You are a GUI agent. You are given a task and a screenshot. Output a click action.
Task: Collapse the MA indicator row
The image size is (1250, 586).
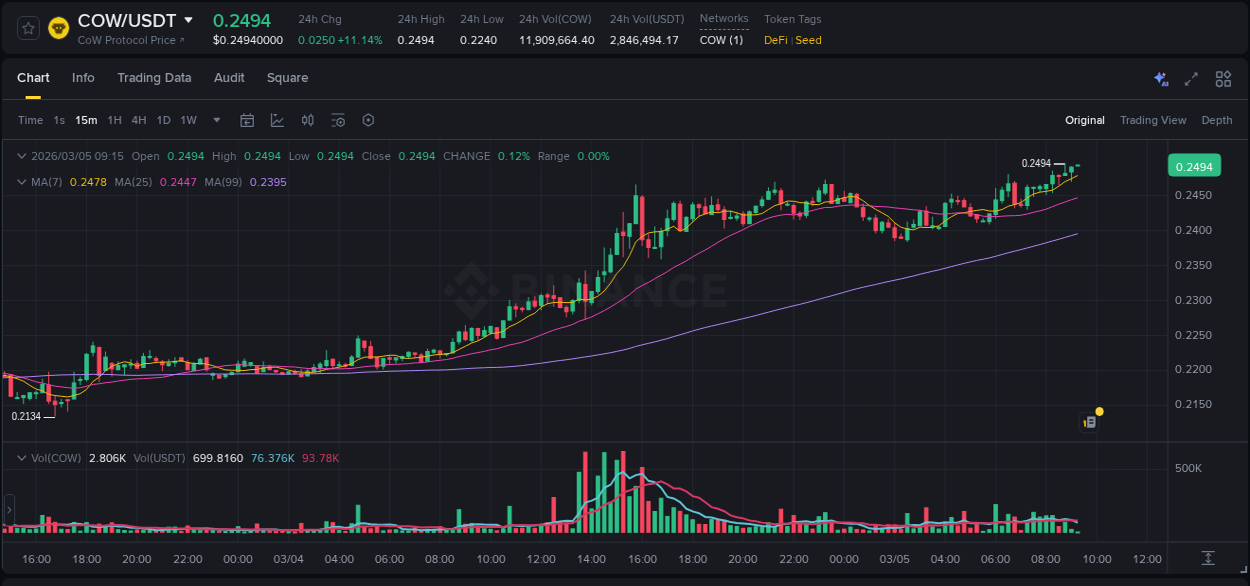click(21, 182)
